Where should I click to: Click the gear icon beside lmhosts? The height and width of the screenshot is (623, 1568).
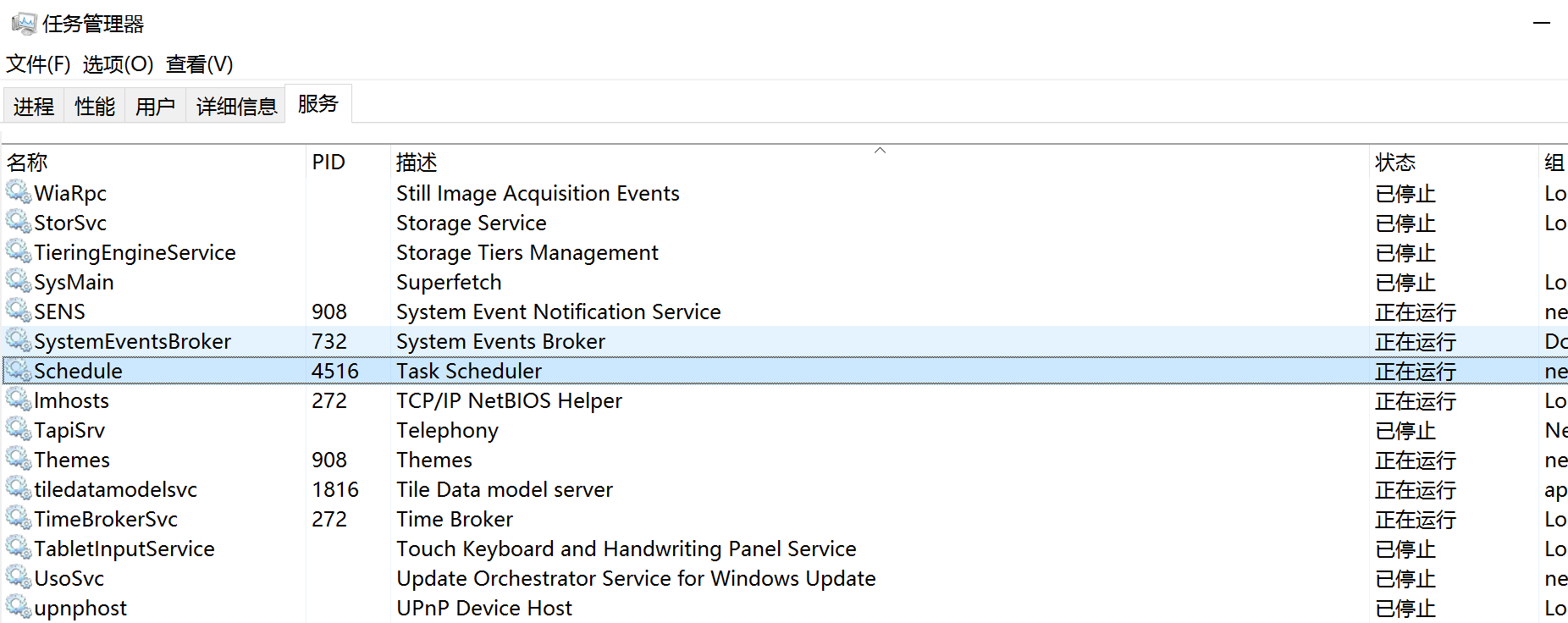click(x=19, y=400)
